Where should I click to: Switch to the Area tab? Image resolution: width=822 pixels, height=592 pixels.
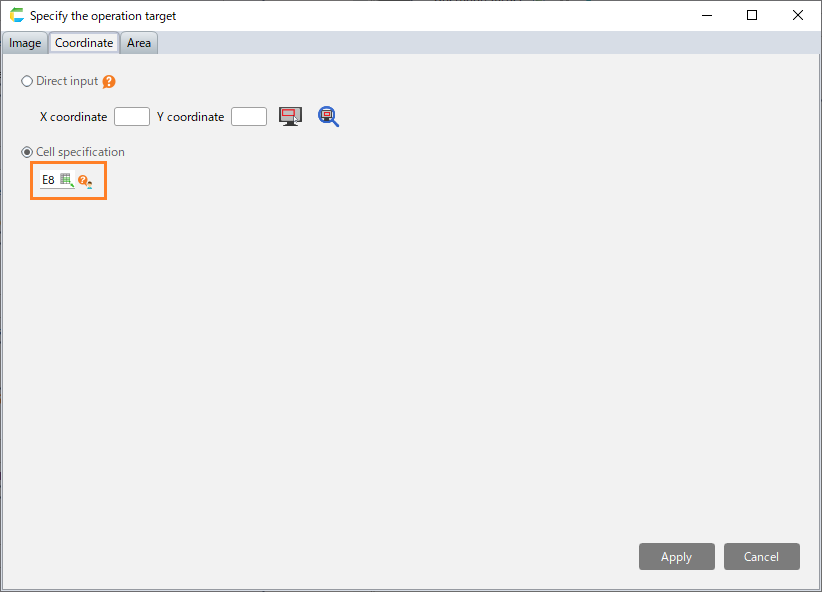(x=139, y=43)
